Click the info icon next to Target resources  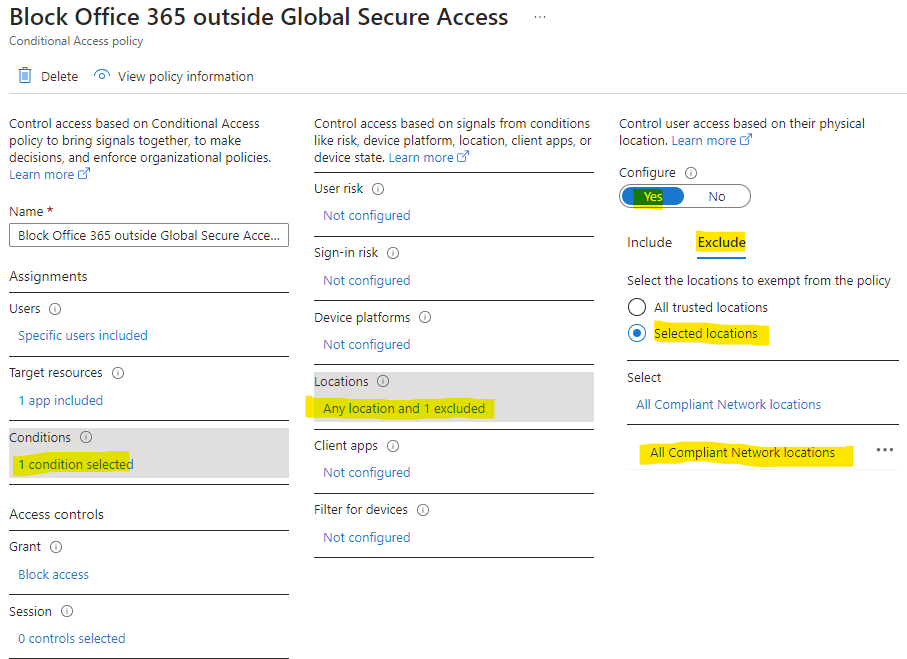point(118,373)
